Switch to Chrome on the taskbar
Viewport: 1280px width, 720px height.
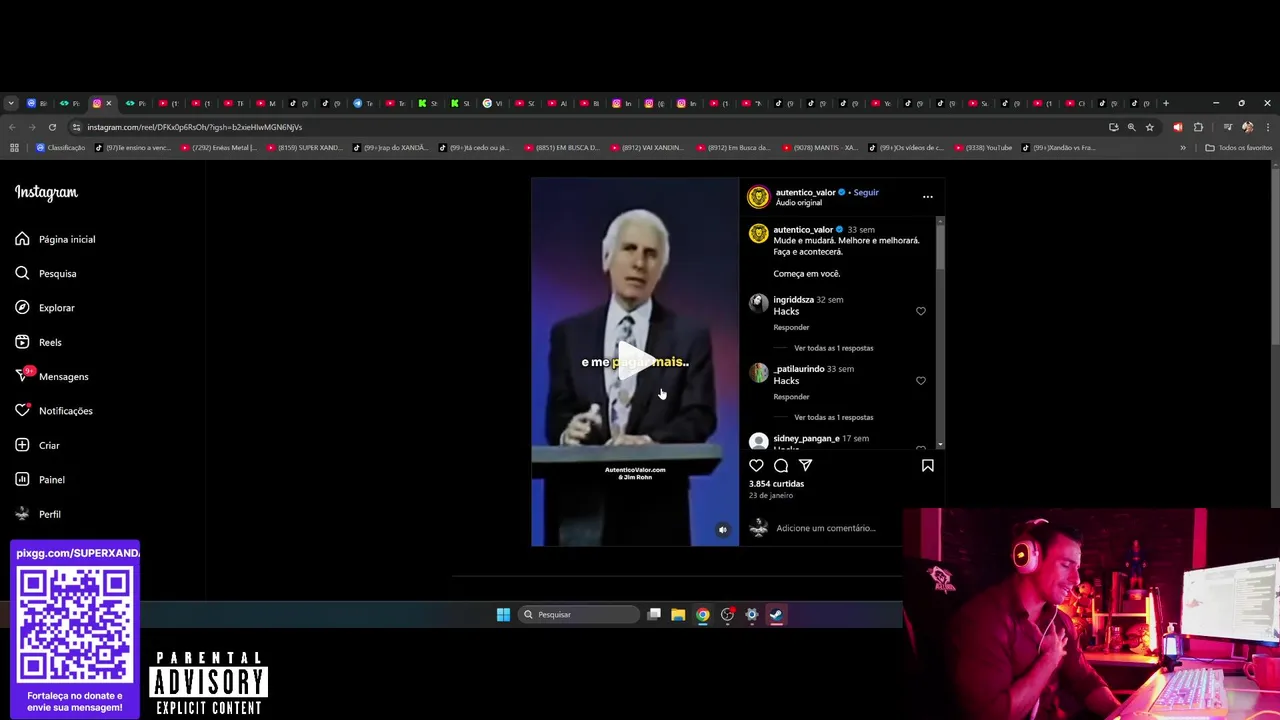click(x=703, y=615)
